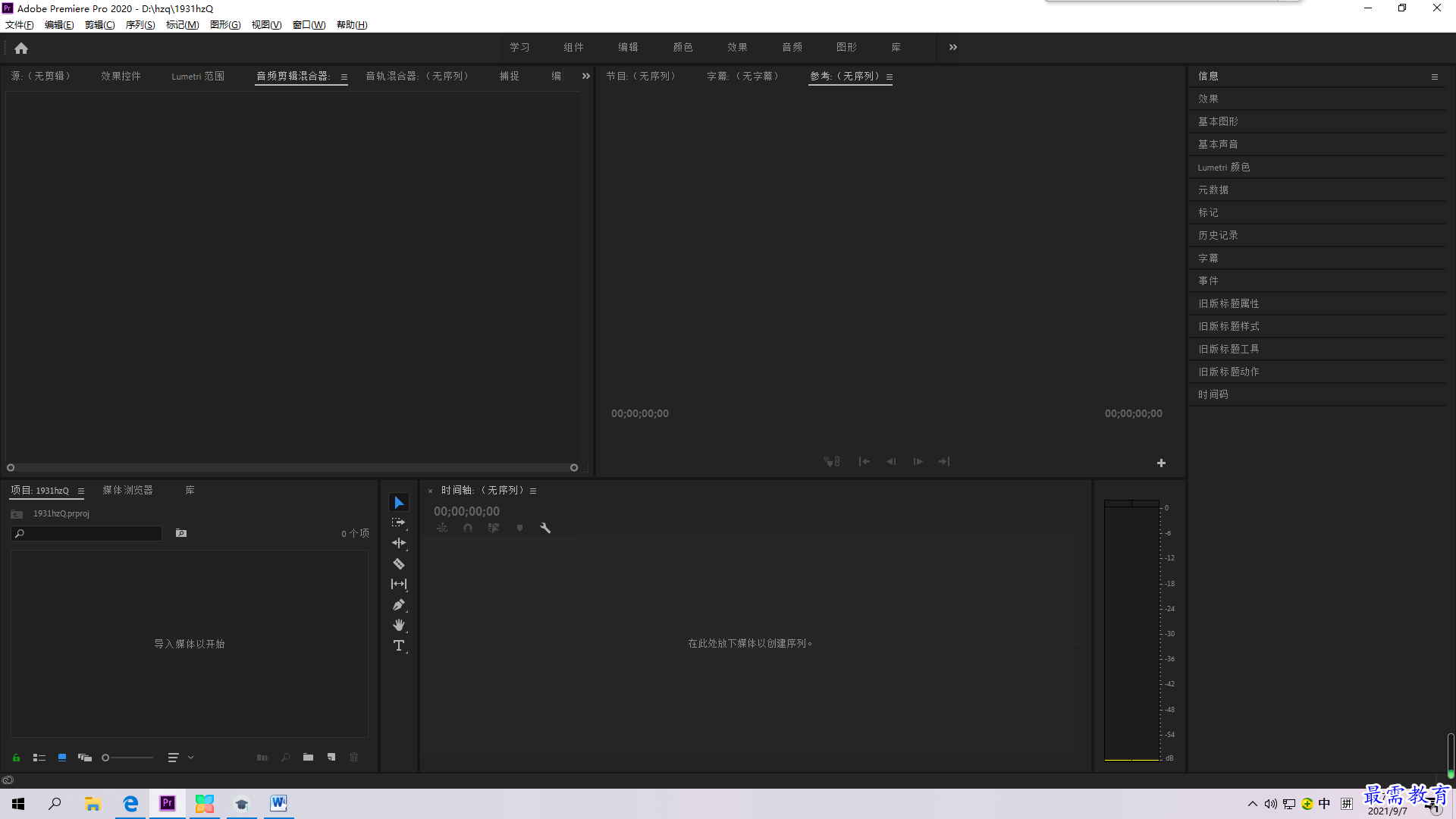Select the Ripple Edit tool
The width and height of the screenshot is (1456, 819).
[x=399, y=544]
